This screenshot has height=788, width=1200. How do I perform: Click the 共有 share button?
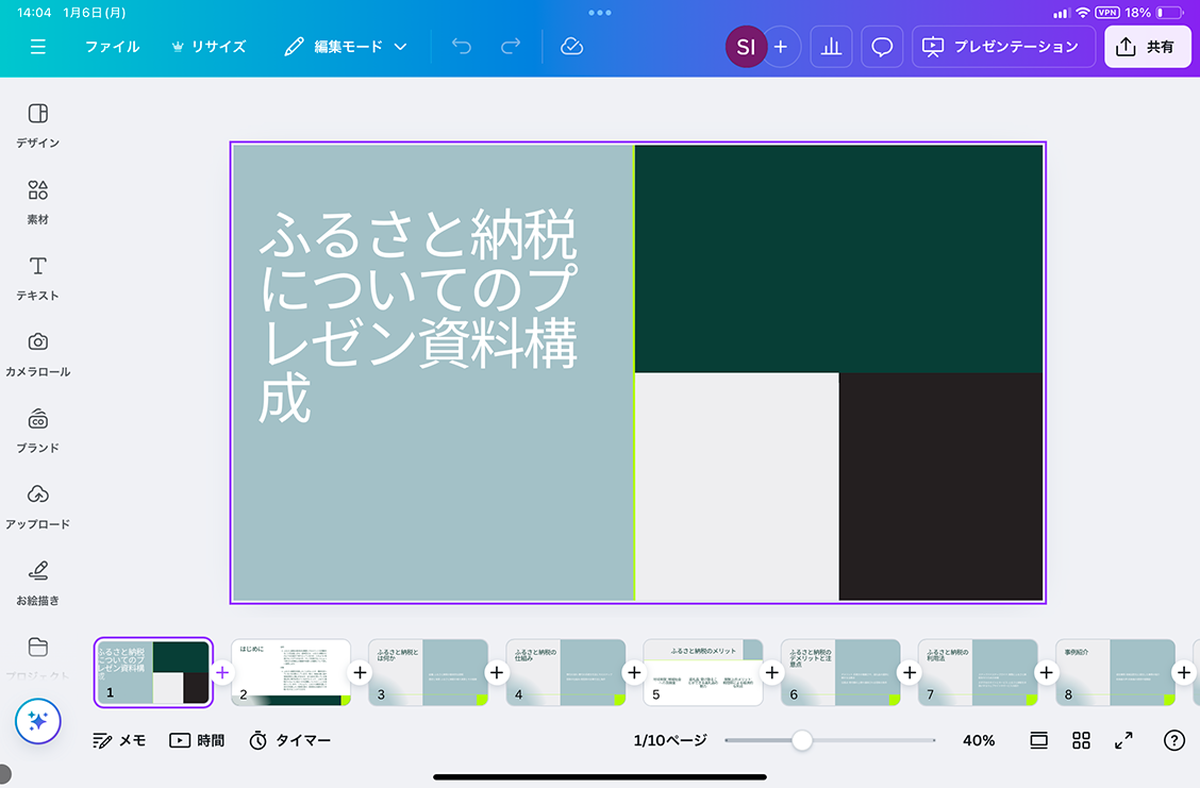pos(1147,47)
